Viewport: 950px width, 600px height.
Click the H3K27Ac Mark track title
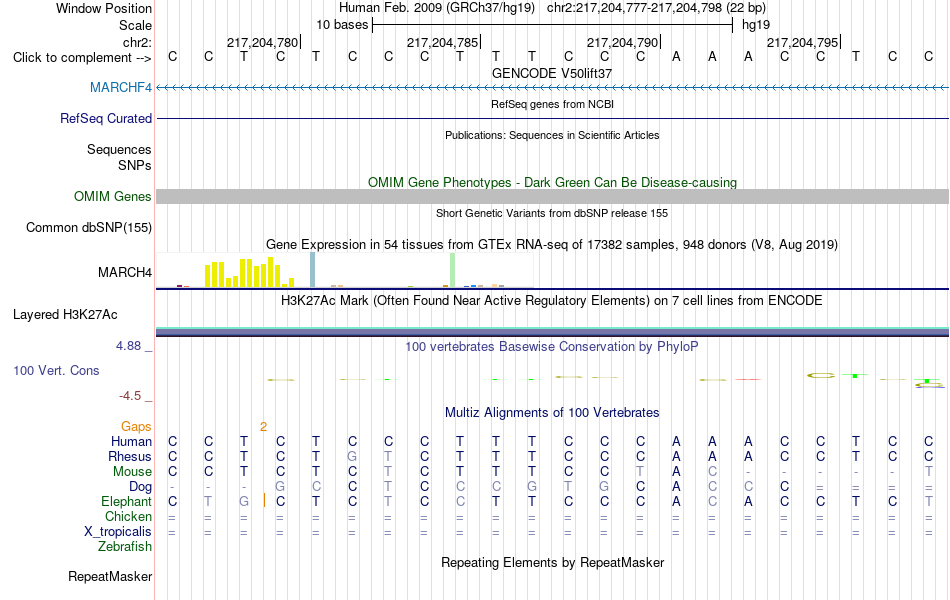point(552,301)
